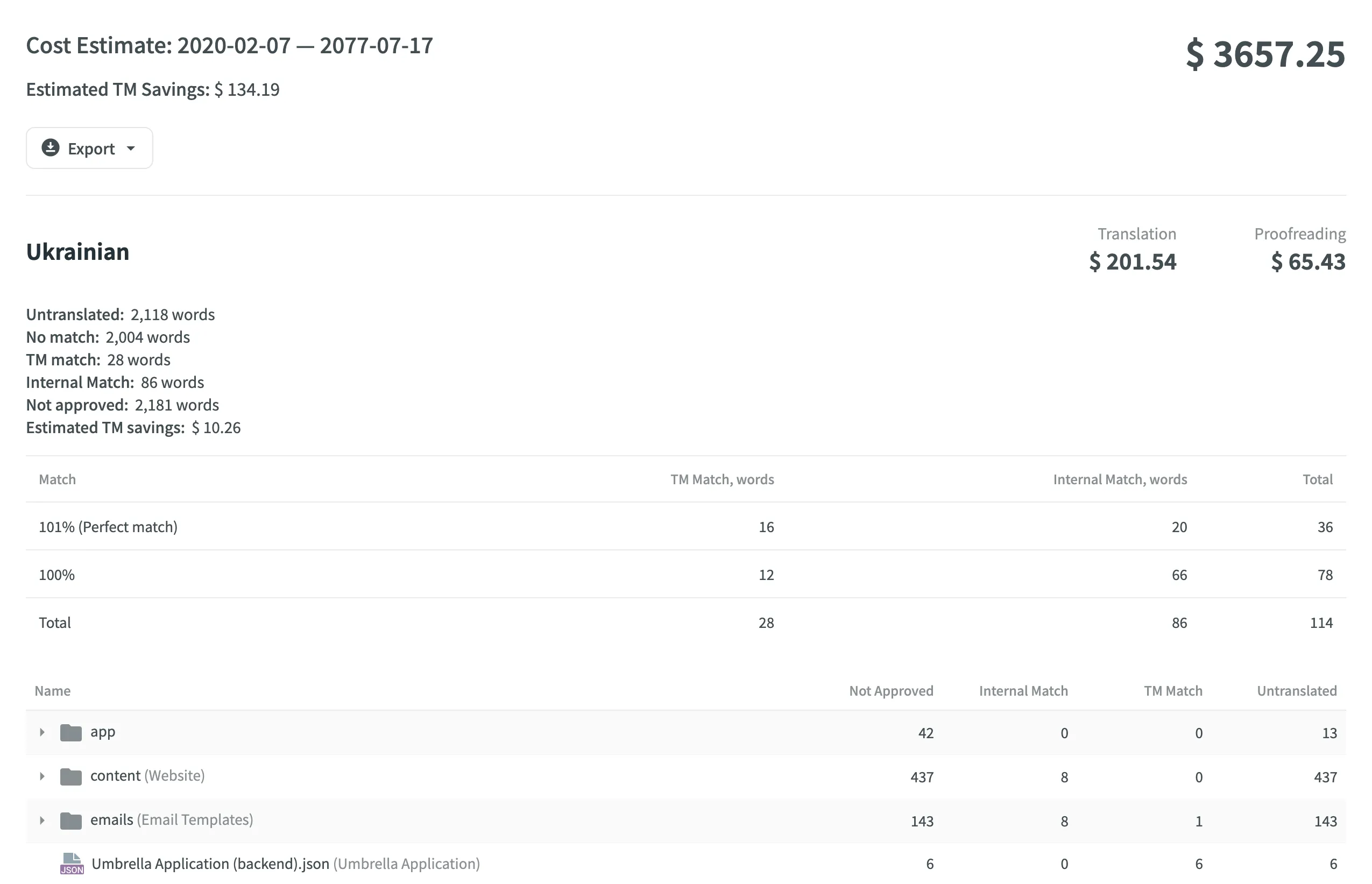Click the Translation cost $ 201.54
The image size is (1372, 884).
coord(1133,261)
